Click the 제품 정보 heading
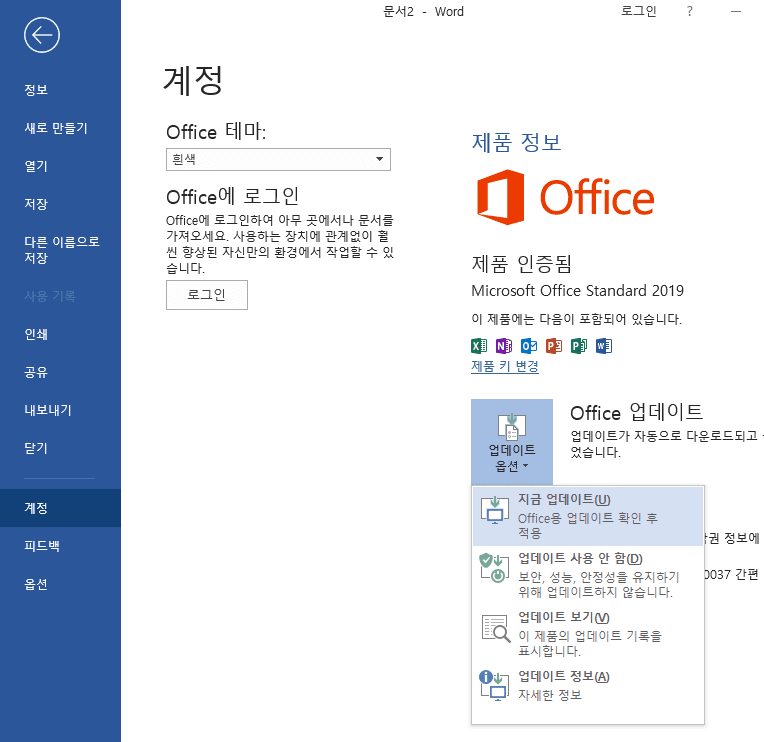The height and width of the screenshot is (742, 764). (x=516, y=142)
